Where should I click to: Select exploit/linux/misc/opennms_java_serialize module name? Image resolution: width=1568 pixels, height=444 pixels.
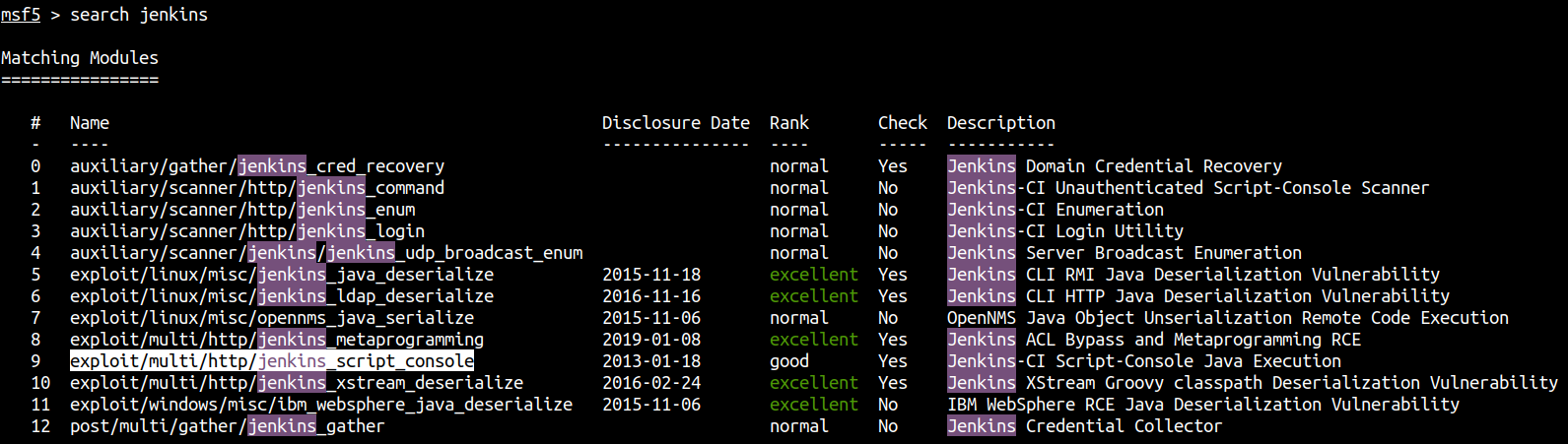click(x=272, y=318)
